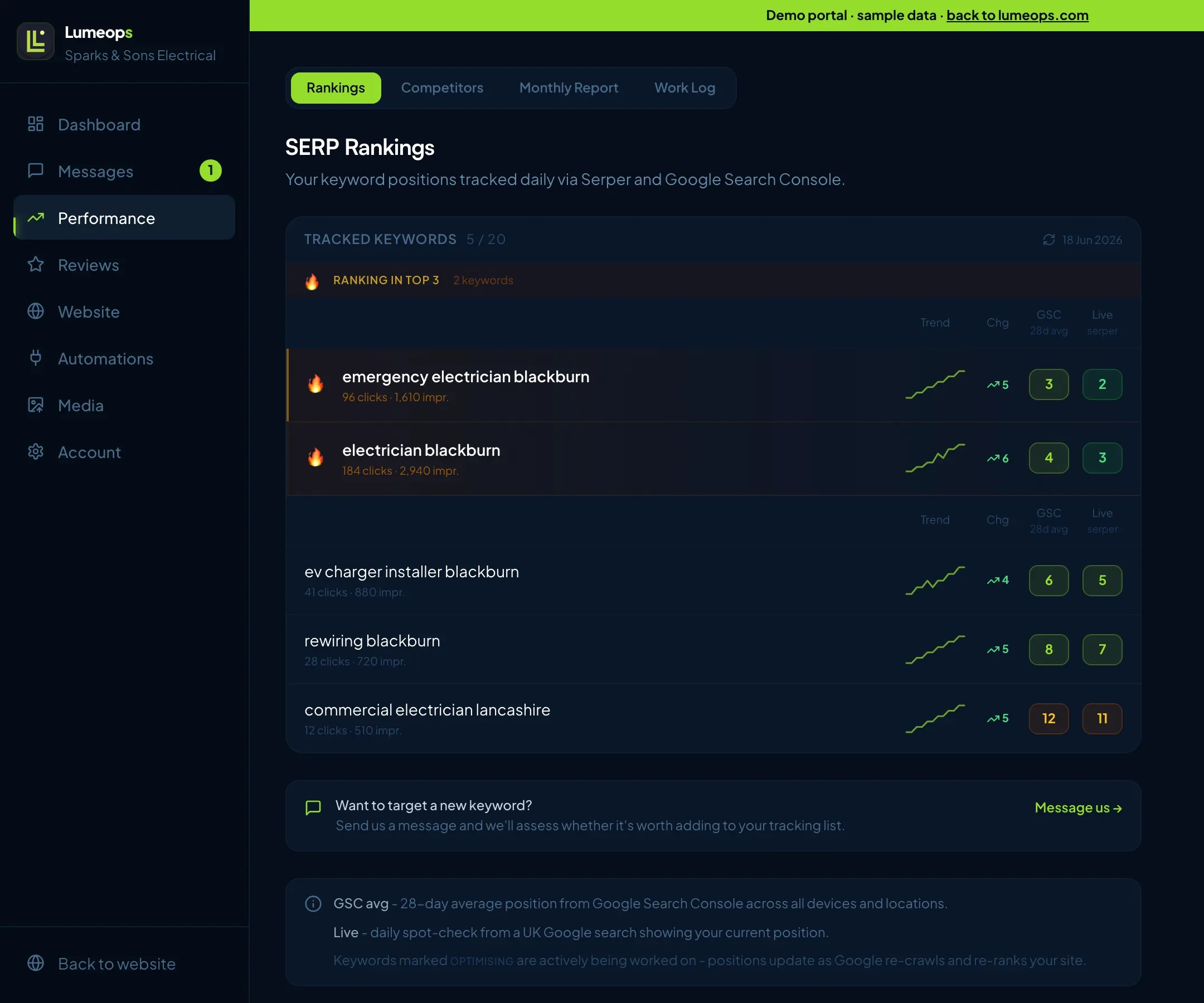Click the Message us link

1078,807
